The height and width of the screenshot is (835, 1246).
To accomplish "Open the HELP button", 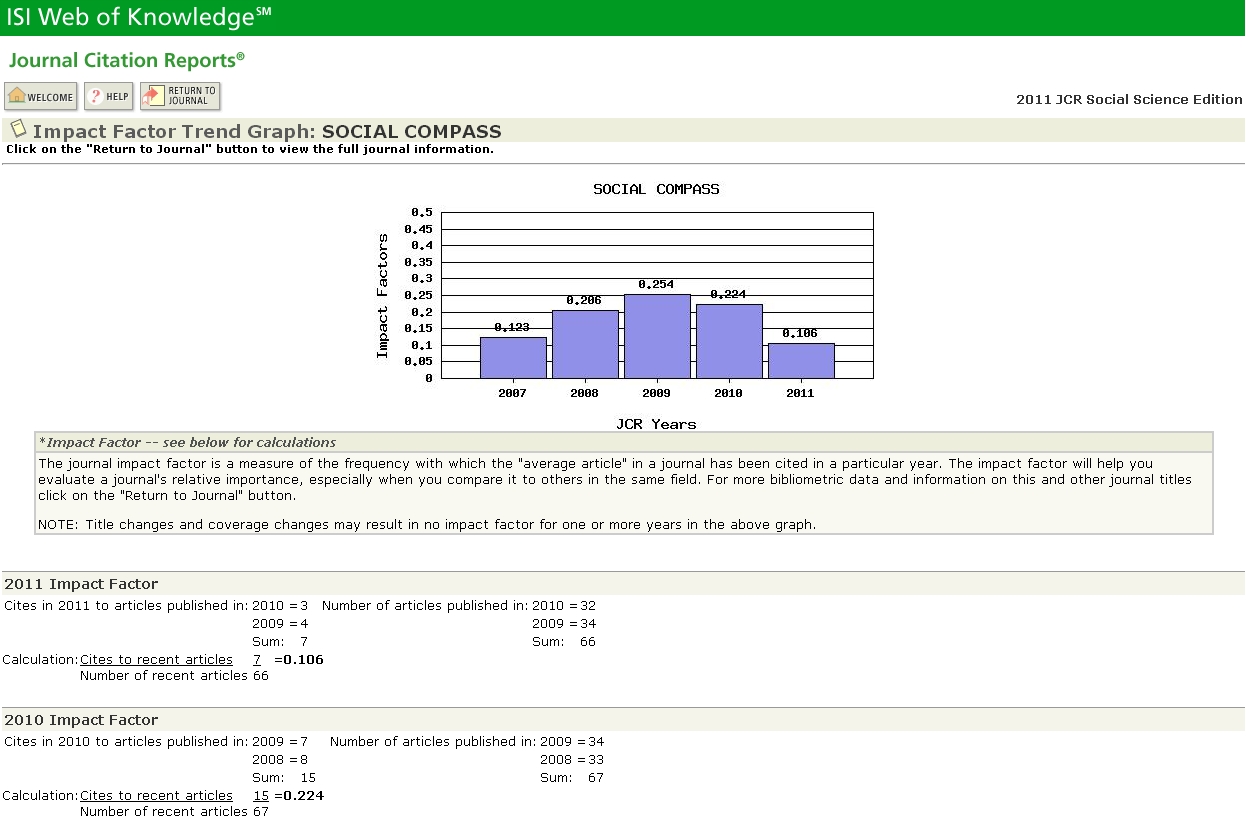I will [x=108, y=96].
